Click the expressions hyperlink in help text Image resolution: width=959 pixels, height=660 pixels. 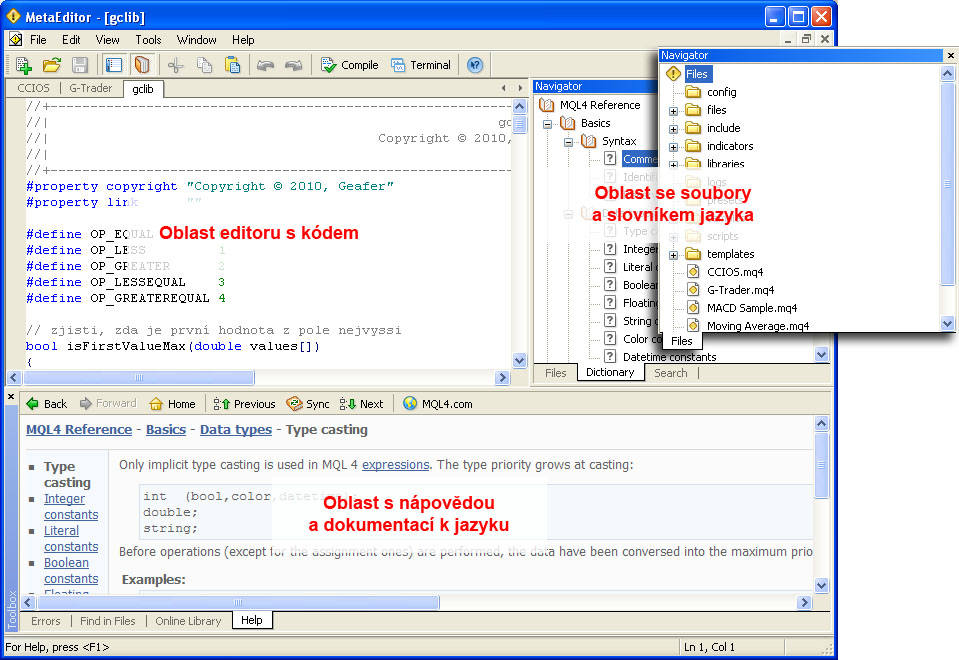[395, 464]
